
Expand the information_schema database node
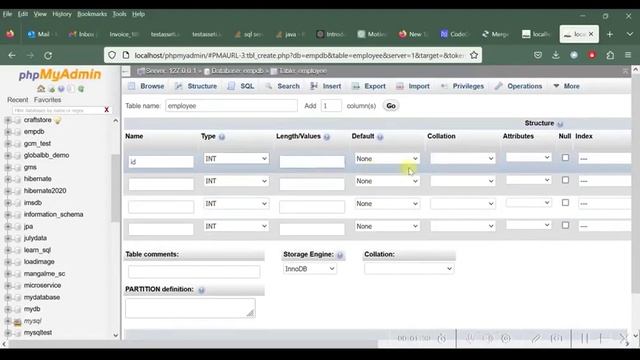[x=8, y=214]
